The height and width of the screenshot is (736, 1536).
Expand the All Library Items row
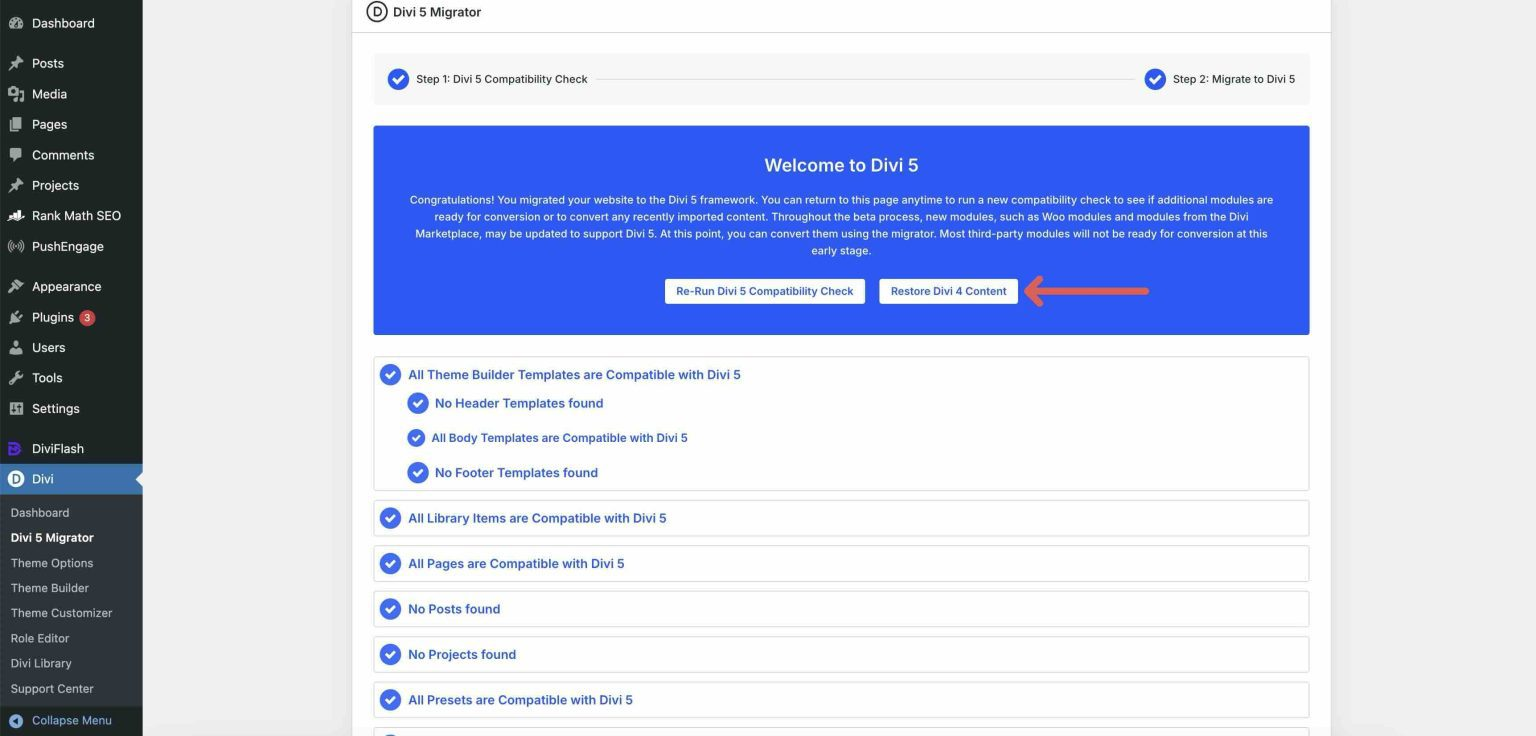[x=841, y=518]
